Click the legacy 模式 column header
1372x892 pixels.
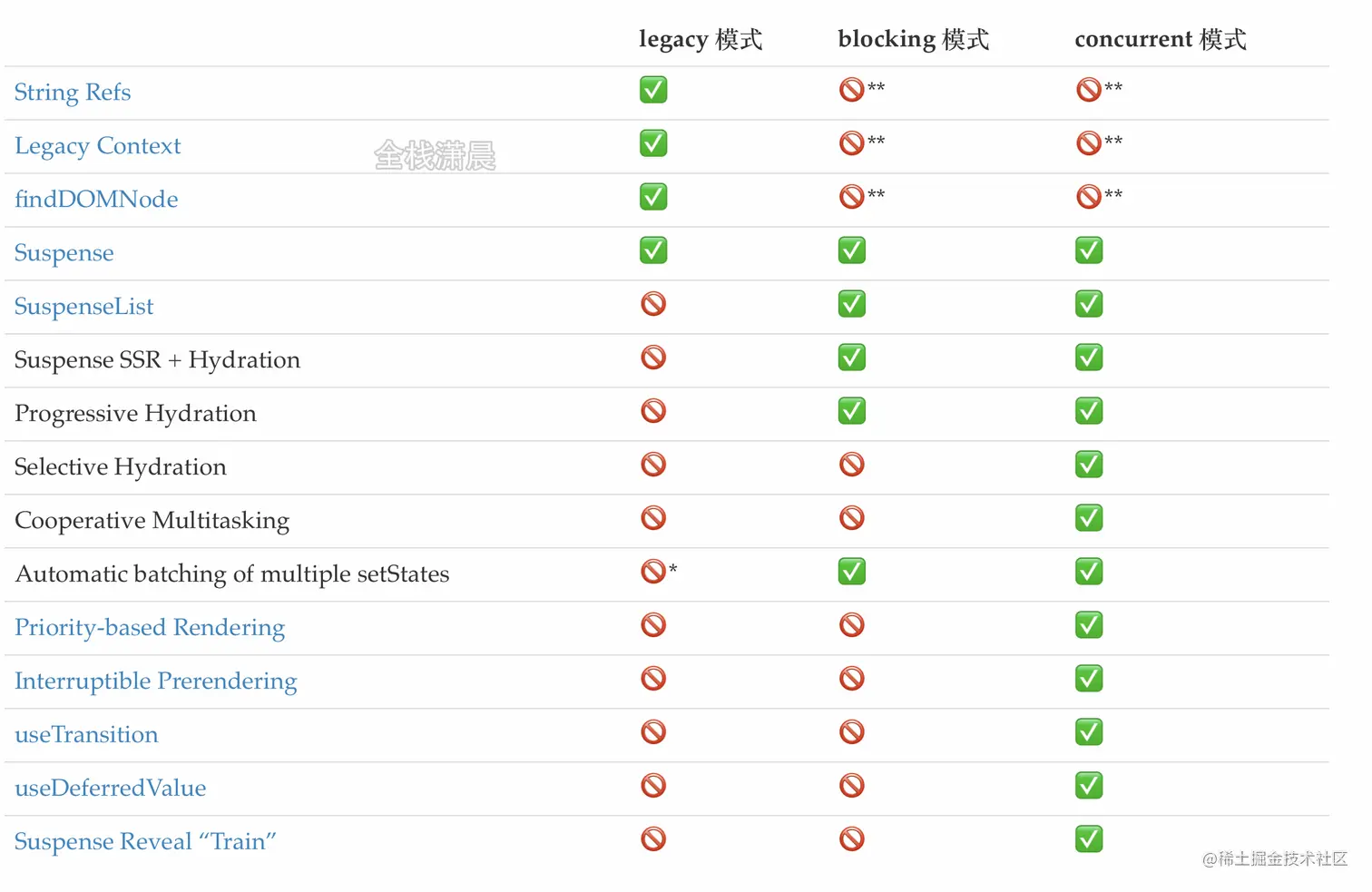pos(701,39)
